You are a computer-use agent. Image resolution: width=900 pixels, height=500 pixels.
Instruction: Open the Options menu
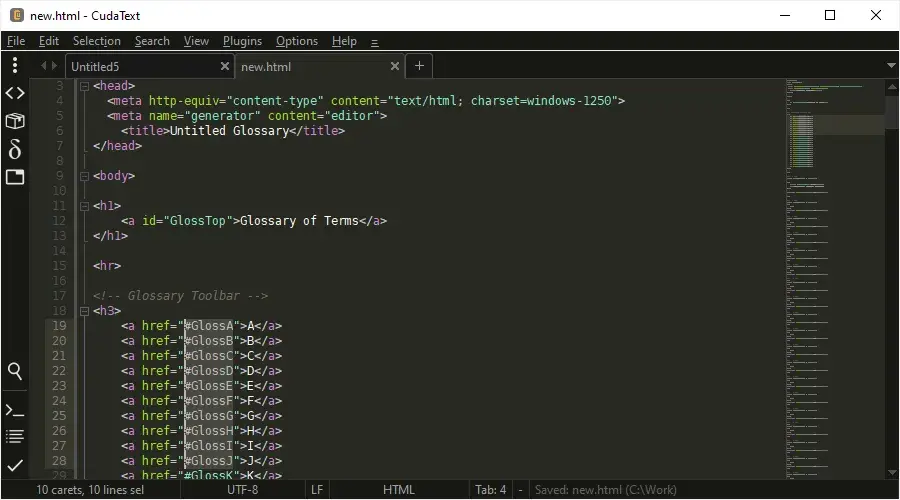(297, 41)
